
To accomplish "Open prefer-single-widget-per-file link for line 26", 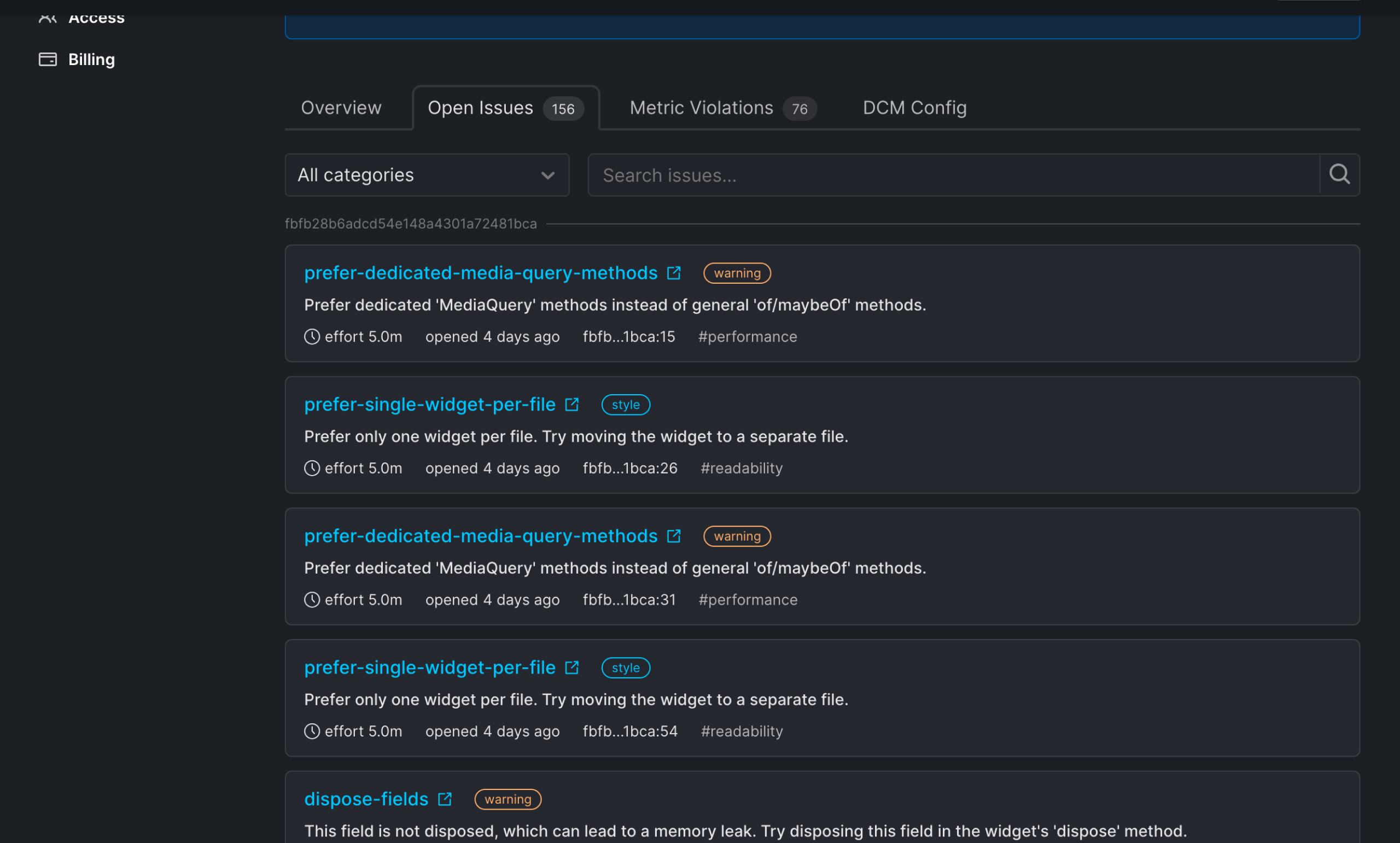I will pyautogui.click(x=429, y=405).
